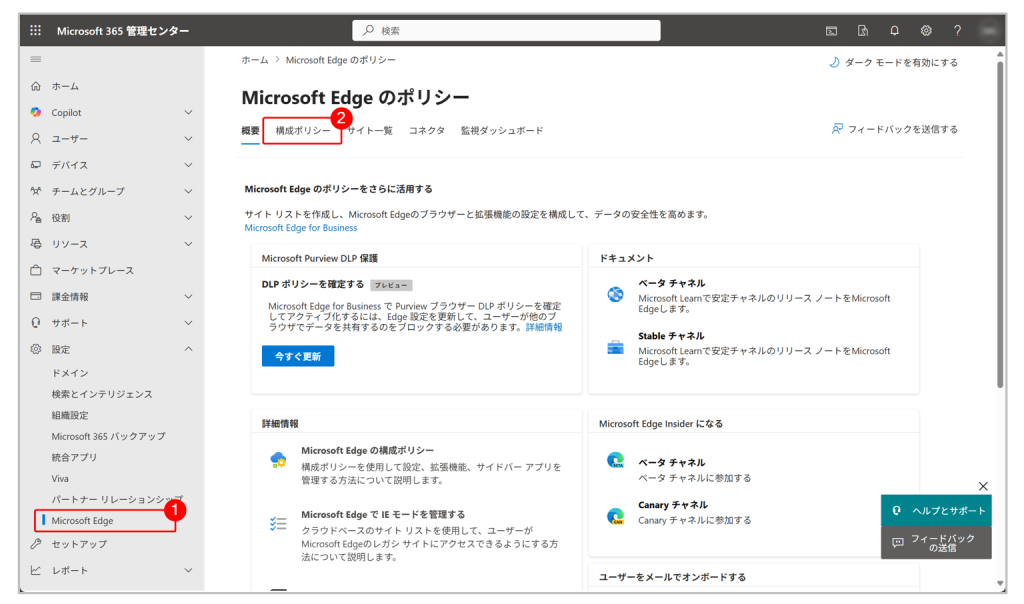
Task: Expand the 課金情報 menu chevron
Action: click(x=188, y=296)
